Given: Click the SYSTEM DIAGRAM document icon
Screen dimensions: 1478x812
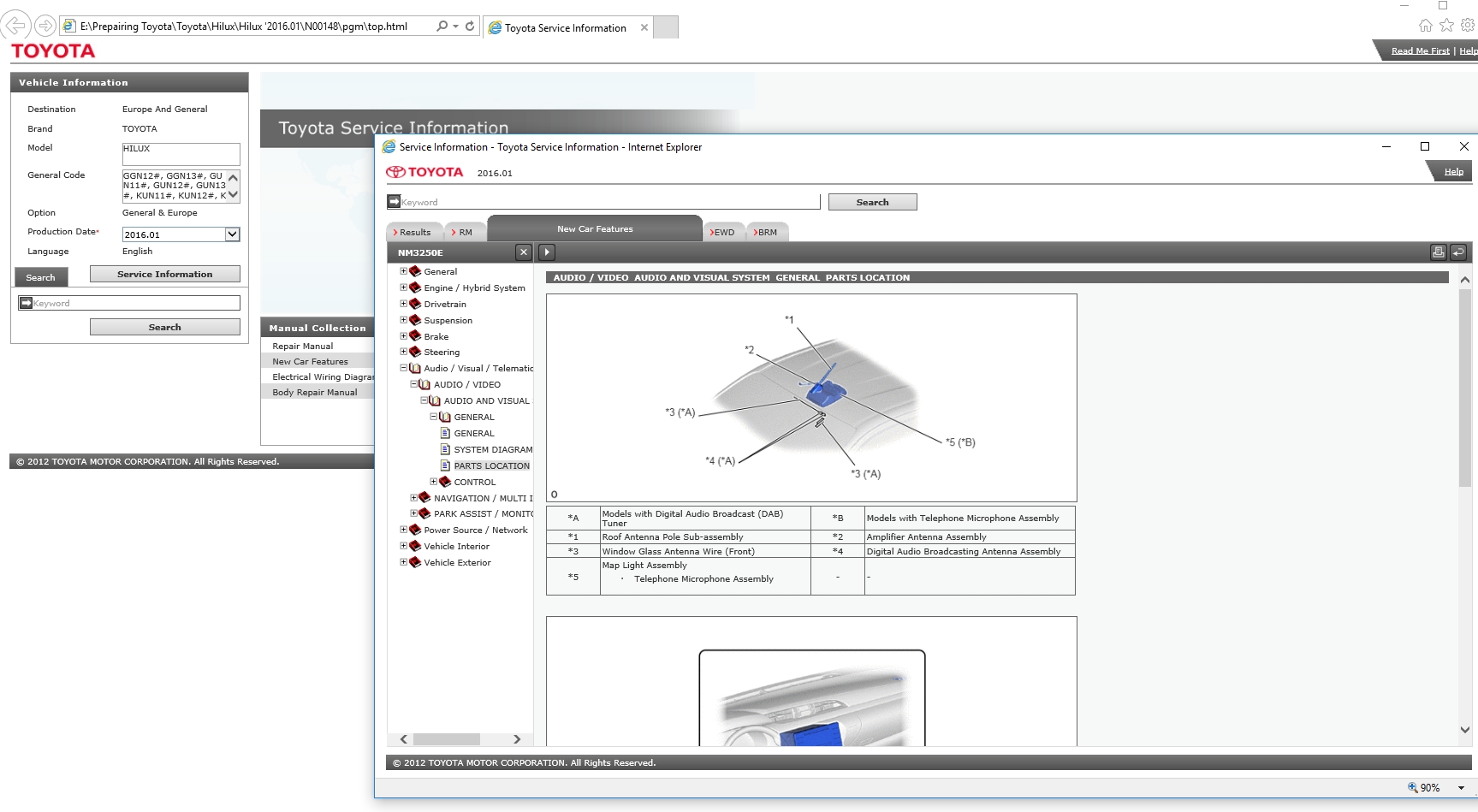Looking at the screenshot, I should (445, 449).
